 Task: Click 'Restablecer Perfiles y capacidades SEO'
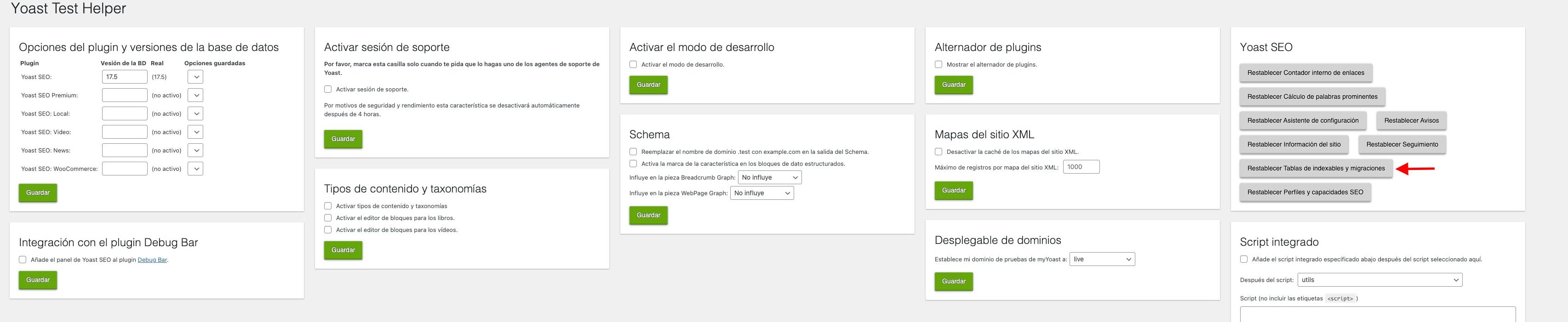(1305, 192)
